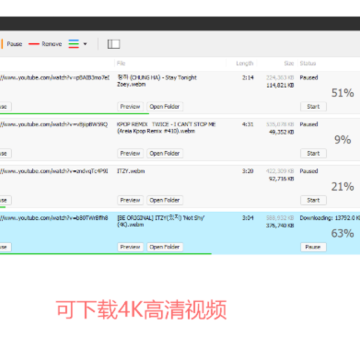Click the 3:04 length value

[x=248, y=218]
